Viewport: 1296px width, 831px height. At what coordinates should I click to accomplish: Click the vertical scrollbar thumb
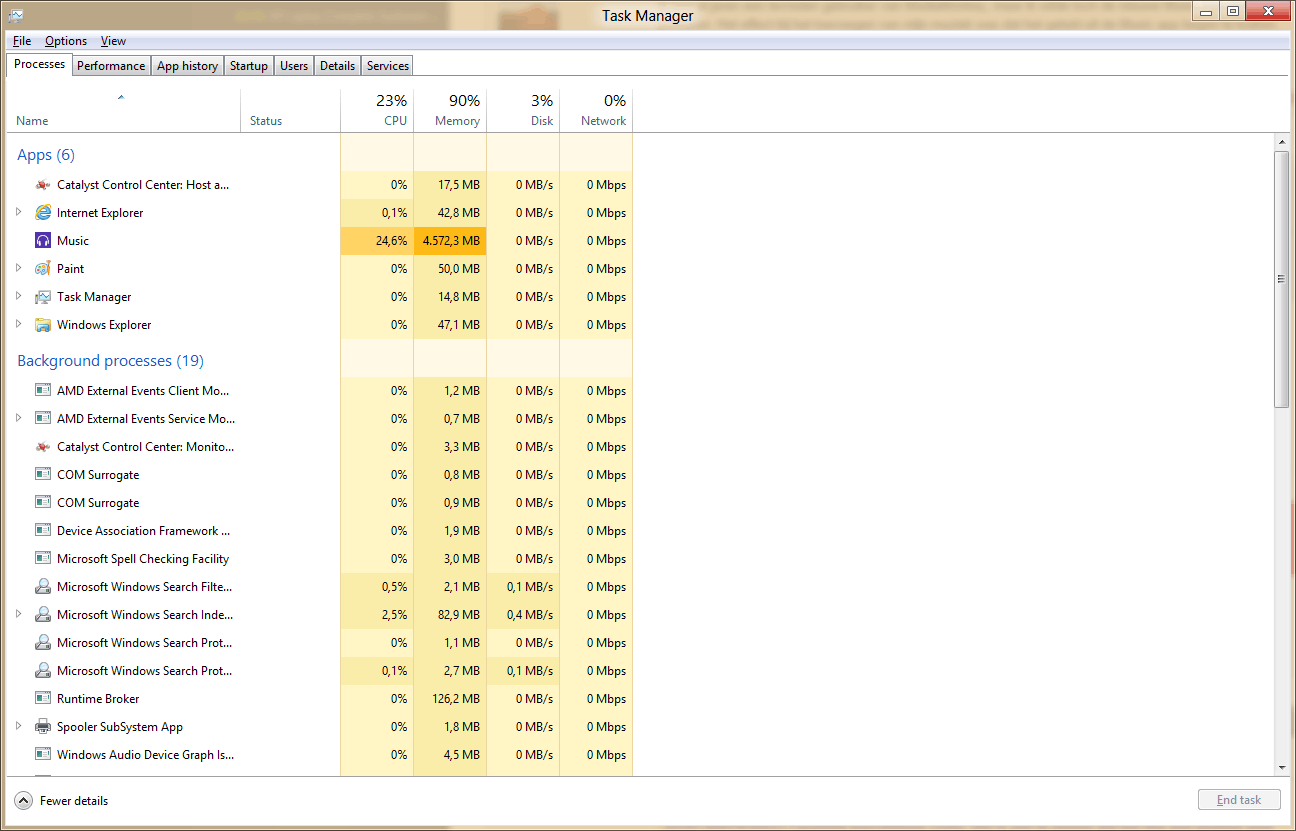click(1282, 279)
